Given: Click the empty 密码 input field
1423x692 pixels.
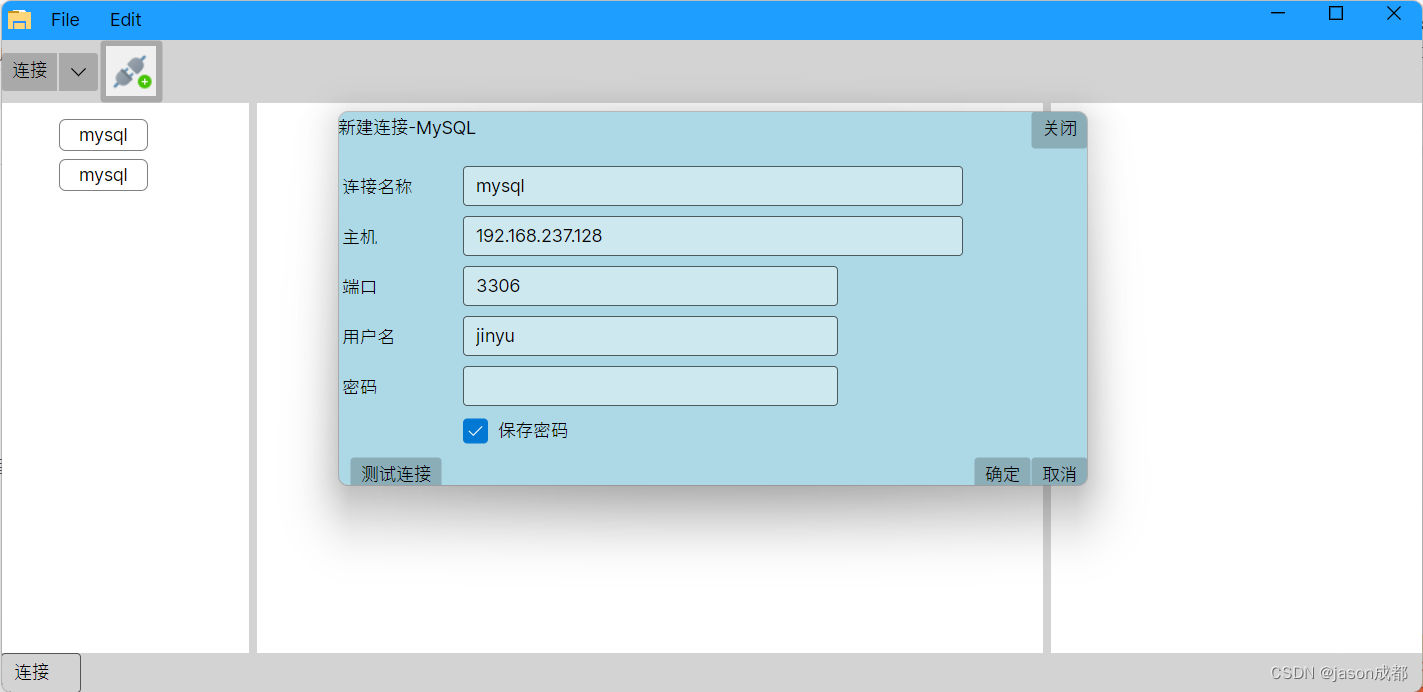Looking at the screenshot, I should (x=650, y=386).
